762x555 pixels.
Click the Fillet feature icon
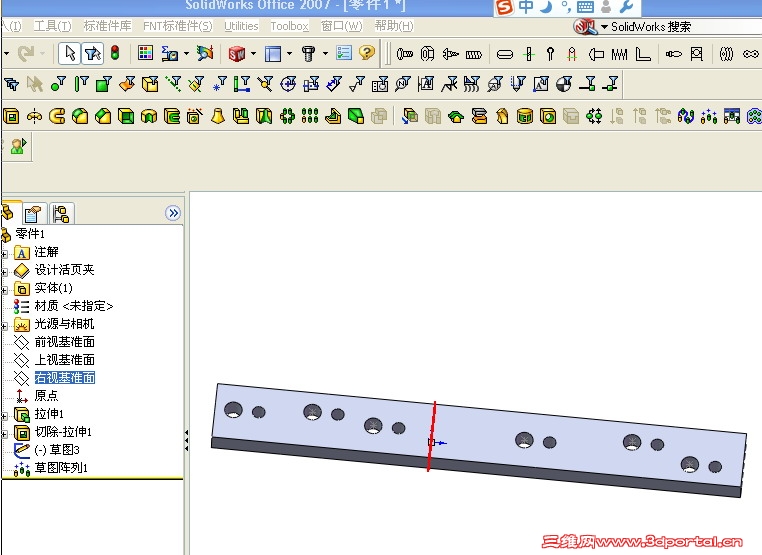tap(80, 116)
